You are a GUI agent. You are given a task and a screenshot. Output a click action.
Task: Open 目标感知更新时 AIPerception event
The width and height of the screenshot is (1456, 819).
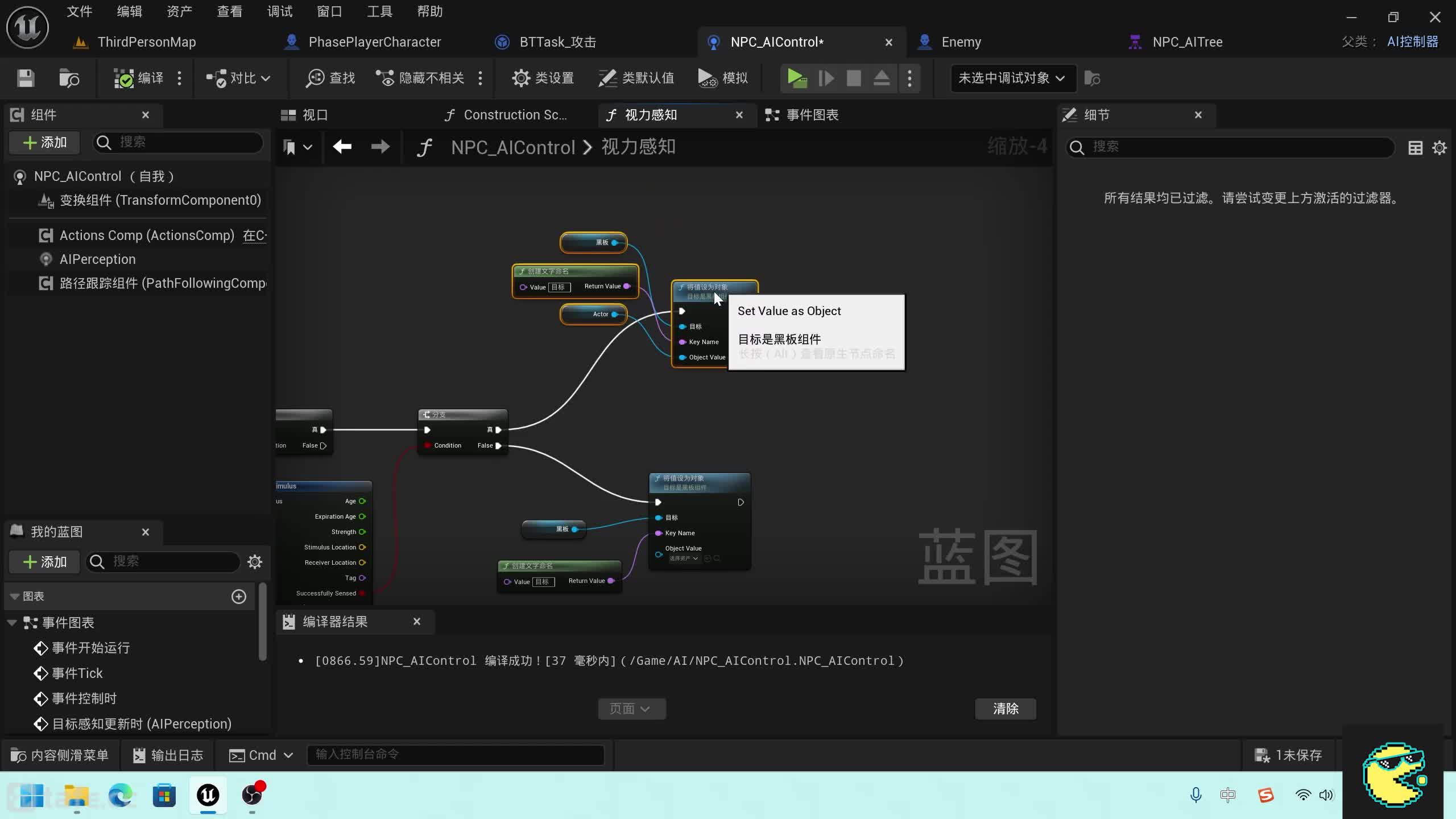tap(142, 724)
